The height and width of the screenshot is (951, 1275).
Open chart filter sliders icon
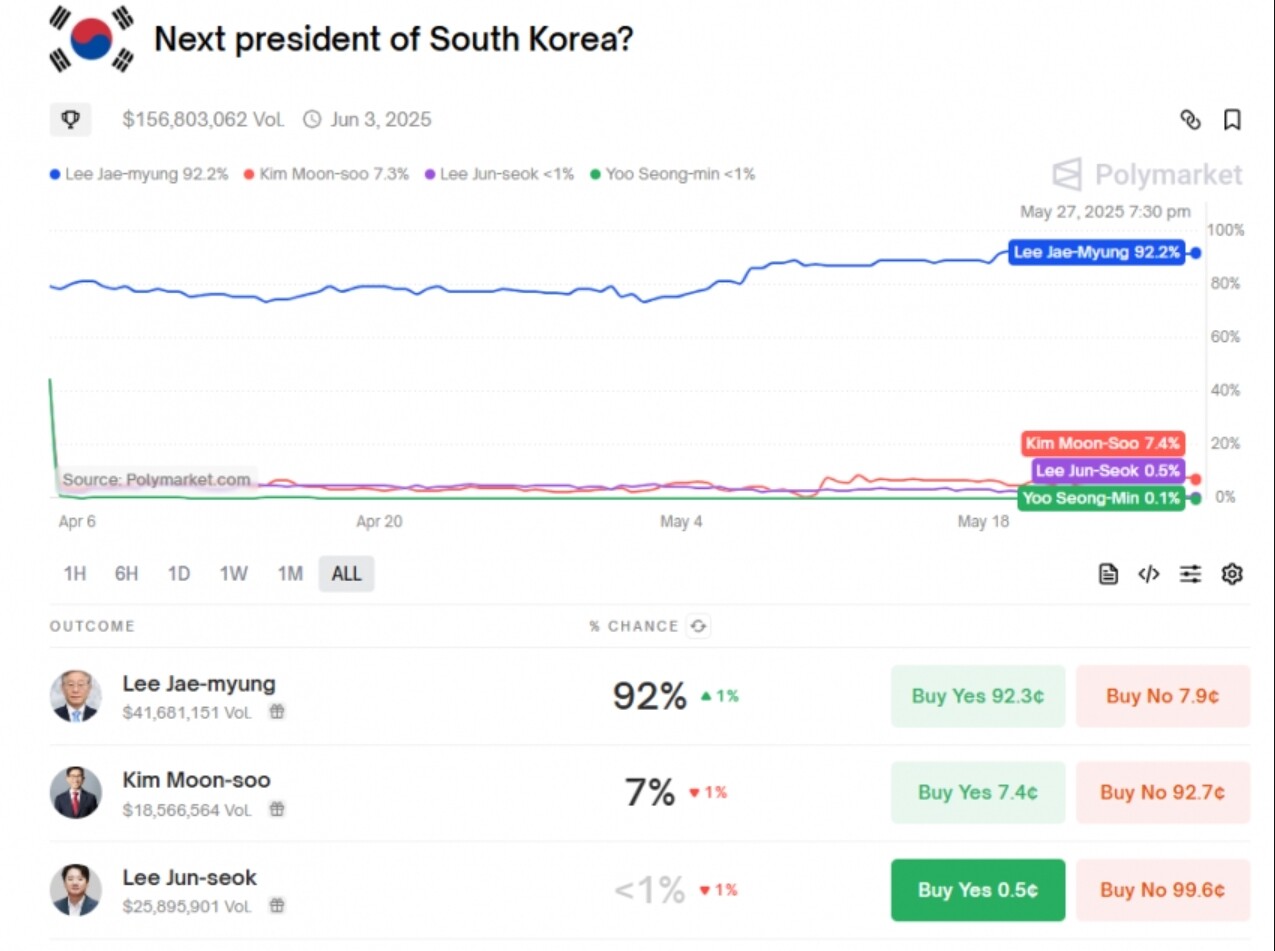1190,574
